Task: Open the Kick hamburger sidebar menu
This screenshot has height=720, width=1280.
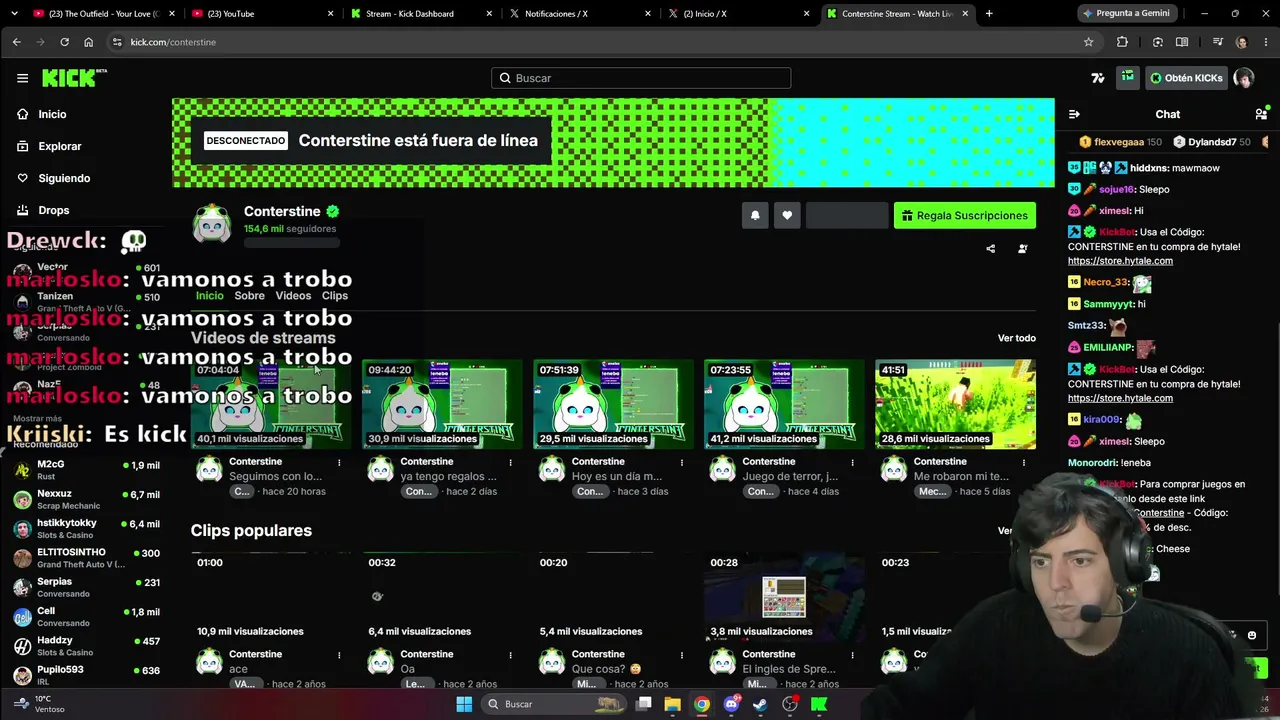Action: tap(22, 78)
